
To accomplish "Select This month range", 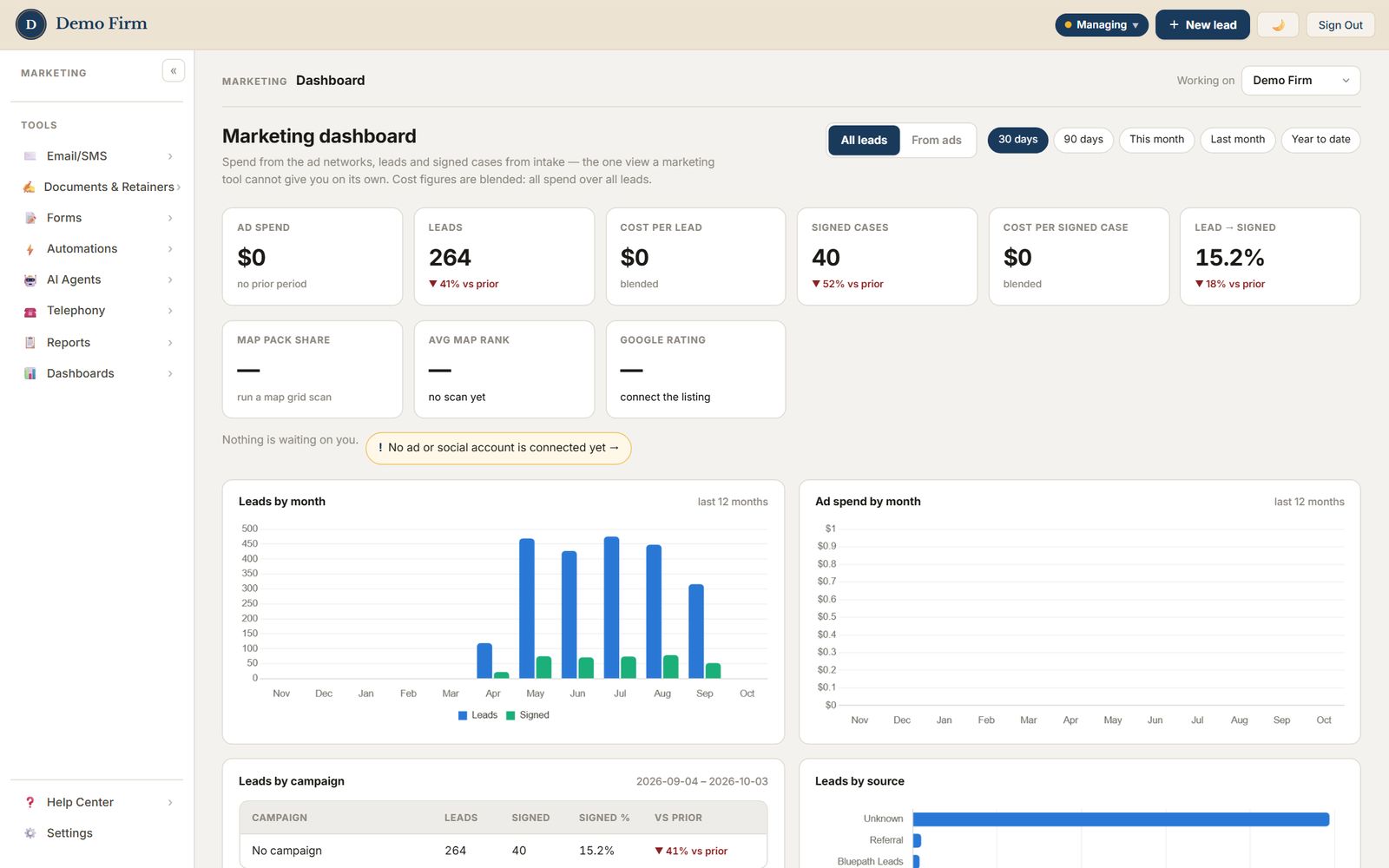I will click(x=1156, y=140).
